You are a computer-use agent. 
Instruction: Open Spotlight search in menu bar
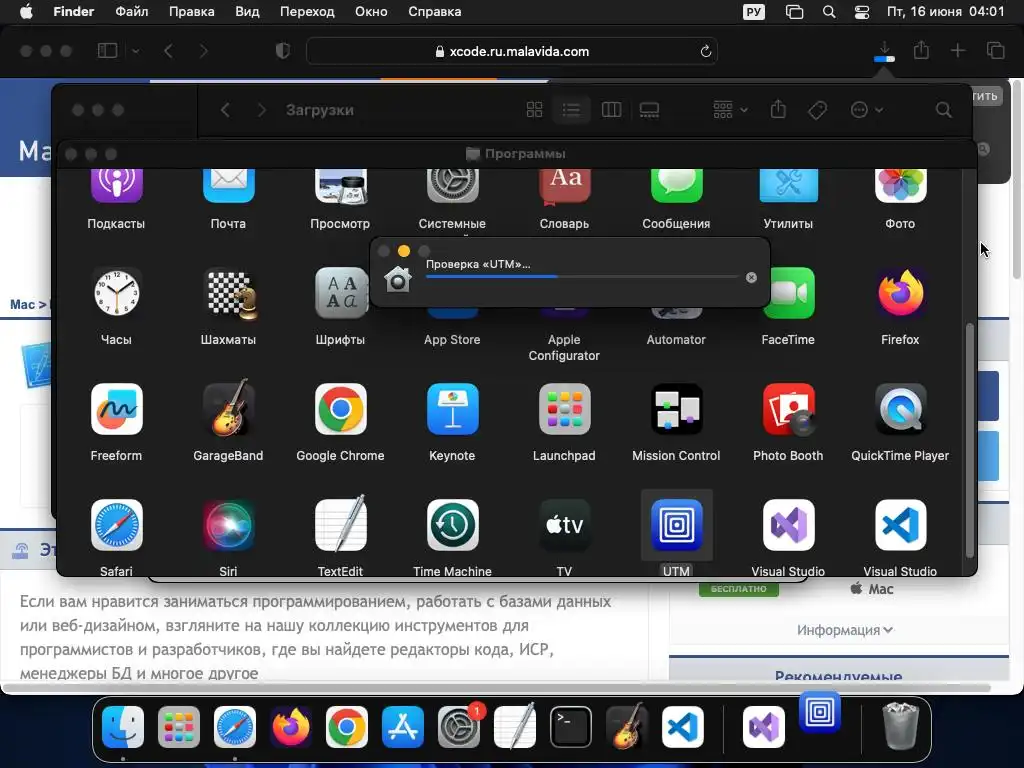tap(829, 12)
